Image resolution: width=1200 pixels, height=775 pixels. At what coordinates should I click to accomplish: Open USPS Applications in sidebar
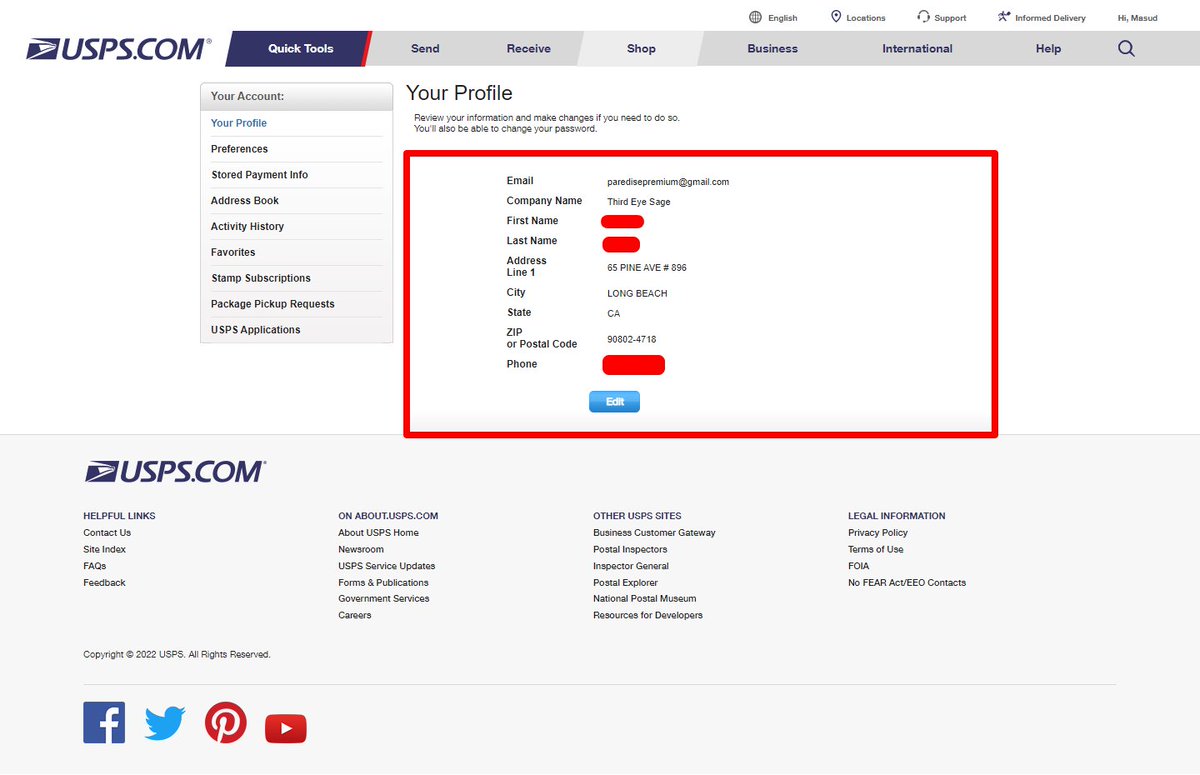coord(255,330)
